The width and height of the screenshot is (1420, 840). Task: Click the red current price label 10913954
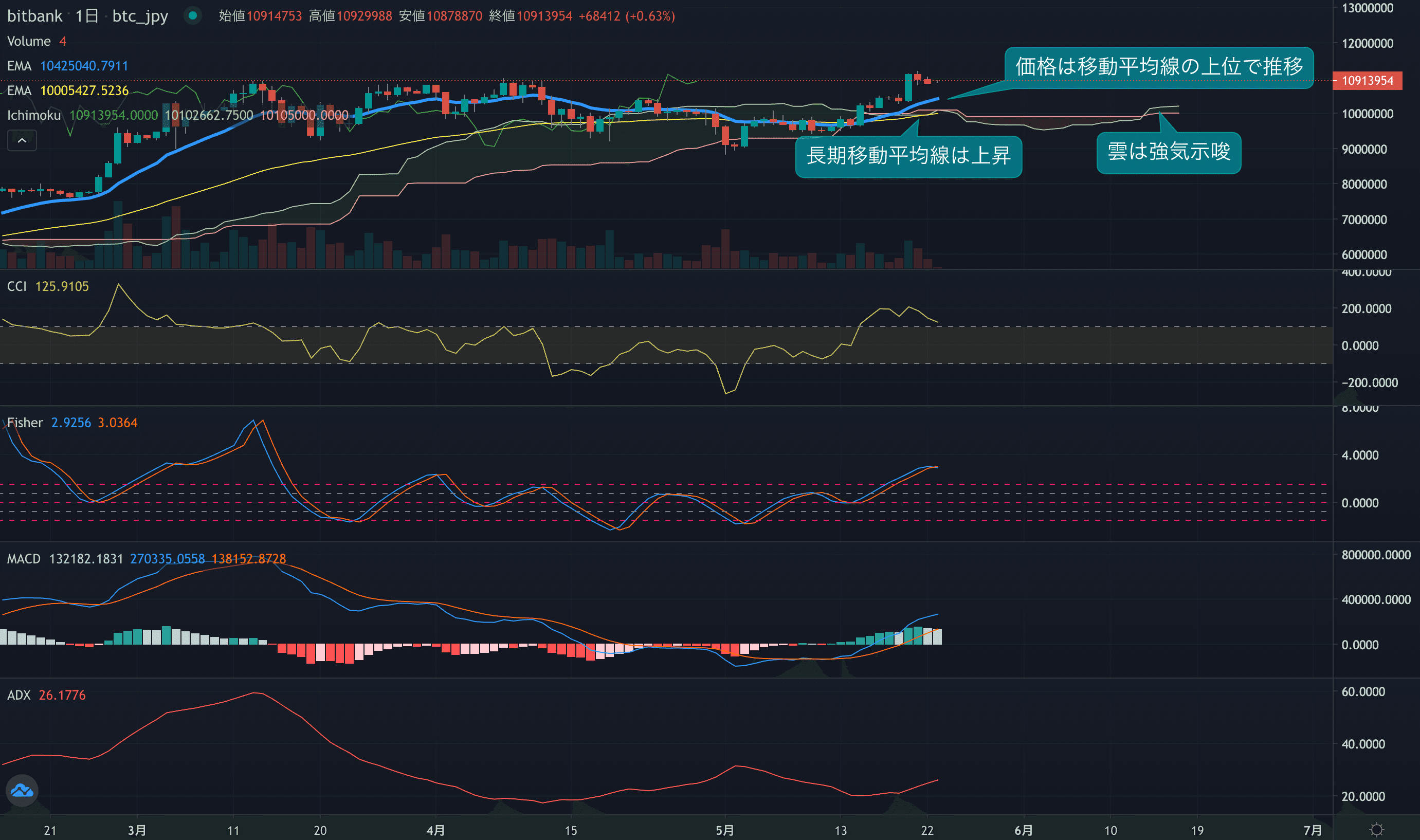[1367, 80]
